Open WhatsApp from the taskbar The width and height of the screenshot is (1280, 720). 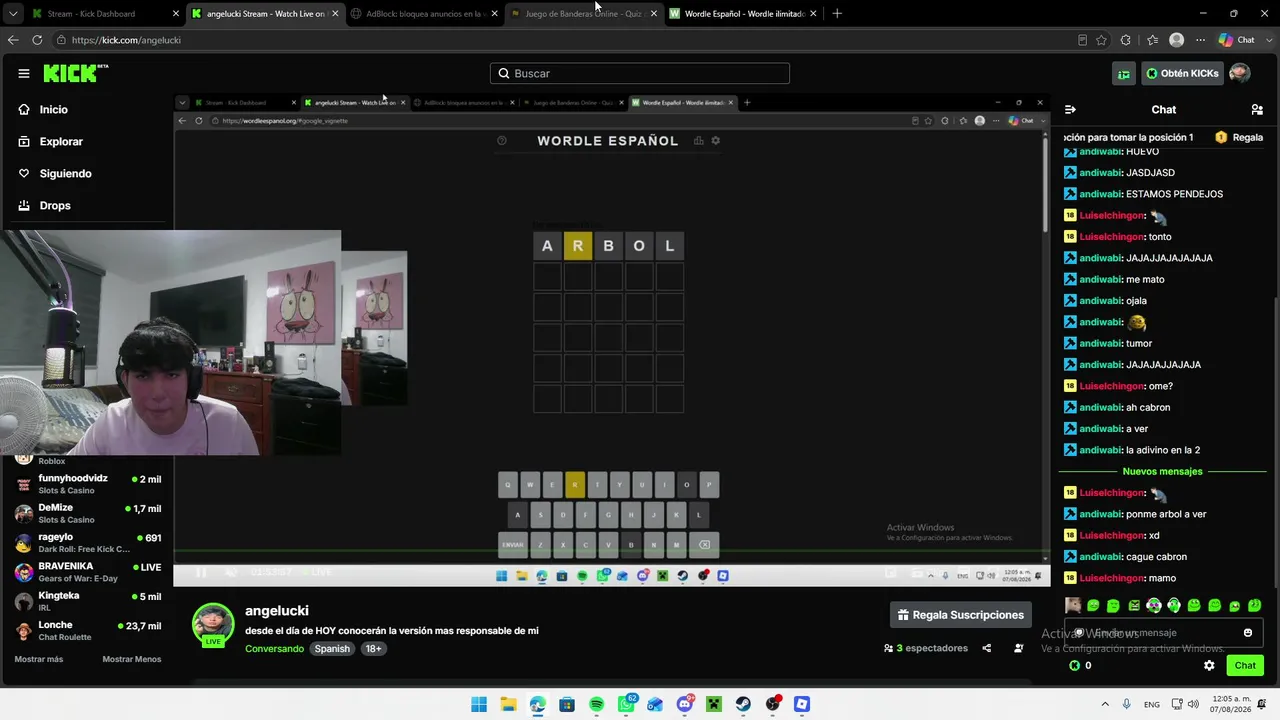point(626,704)
